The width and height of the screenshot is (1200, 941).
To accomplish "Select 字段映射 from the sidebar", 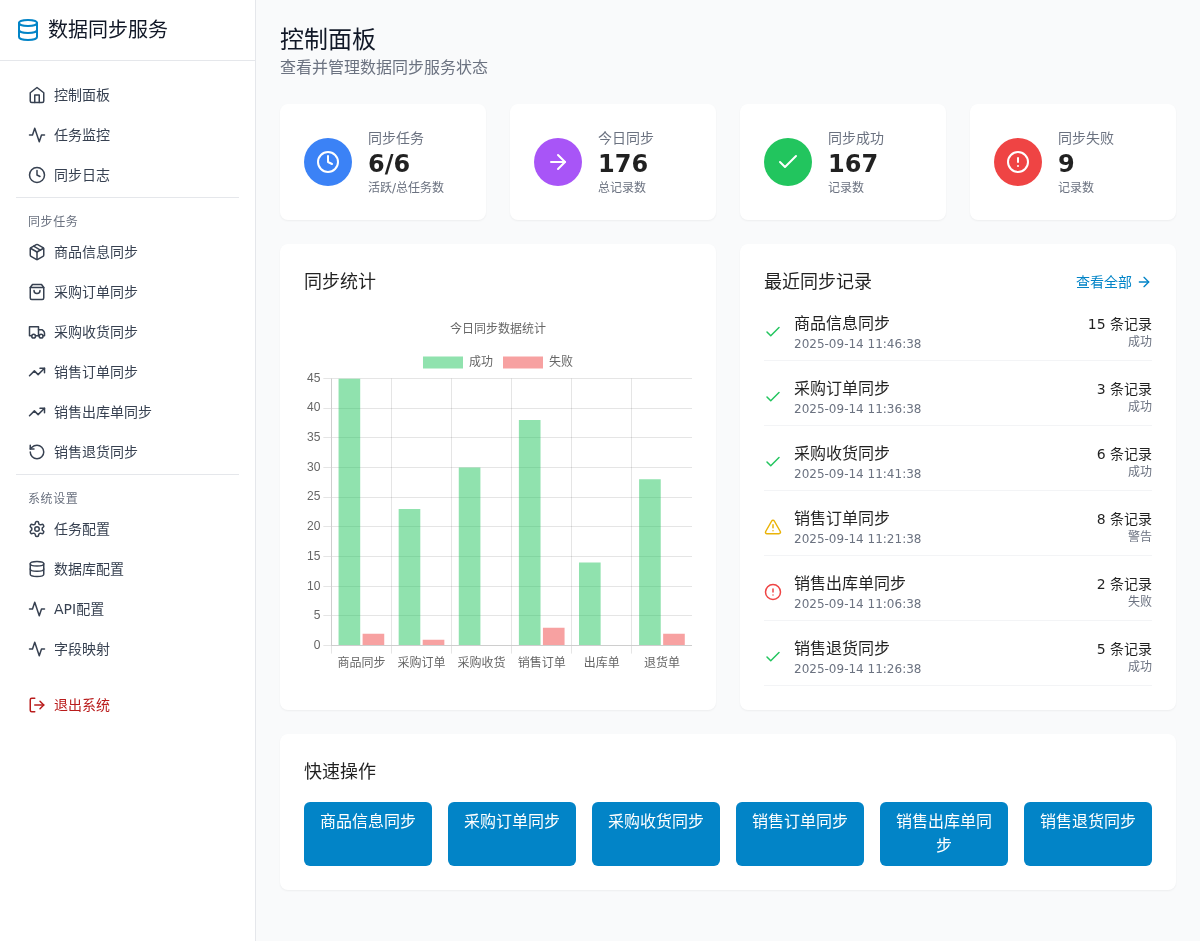I will point(82,649).
